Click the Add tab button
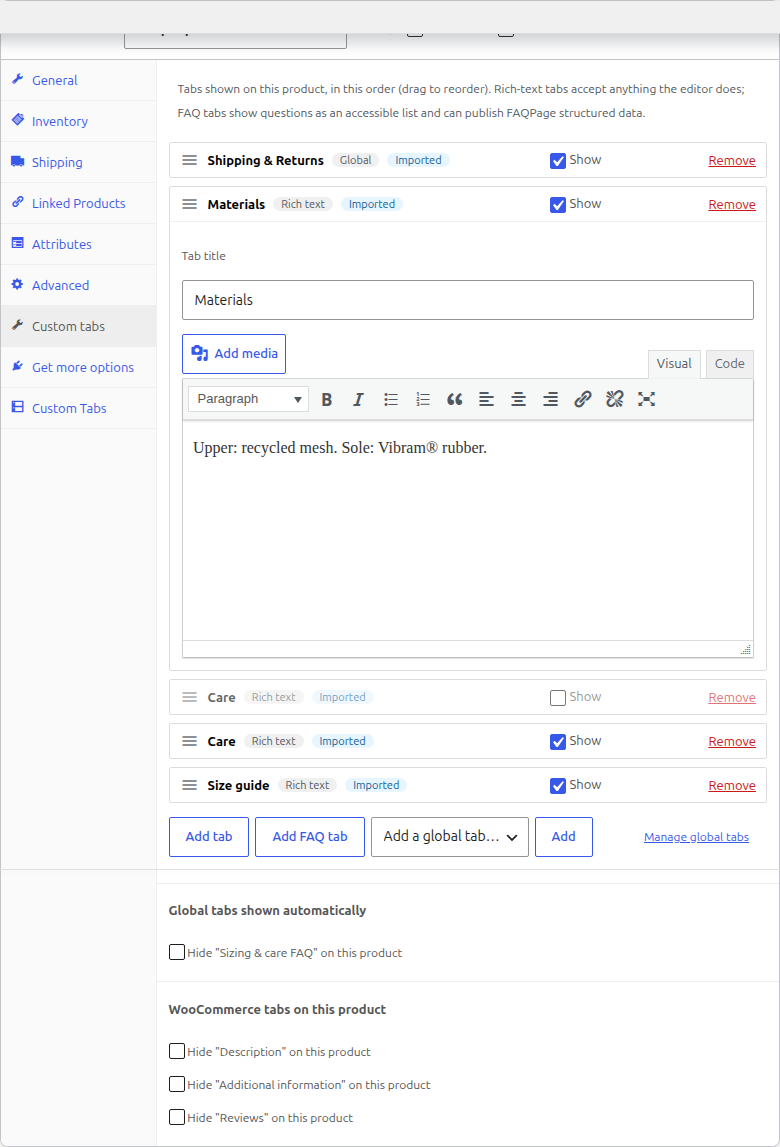The width and height of the screenshot is (780, 1147). click(209, 837)
